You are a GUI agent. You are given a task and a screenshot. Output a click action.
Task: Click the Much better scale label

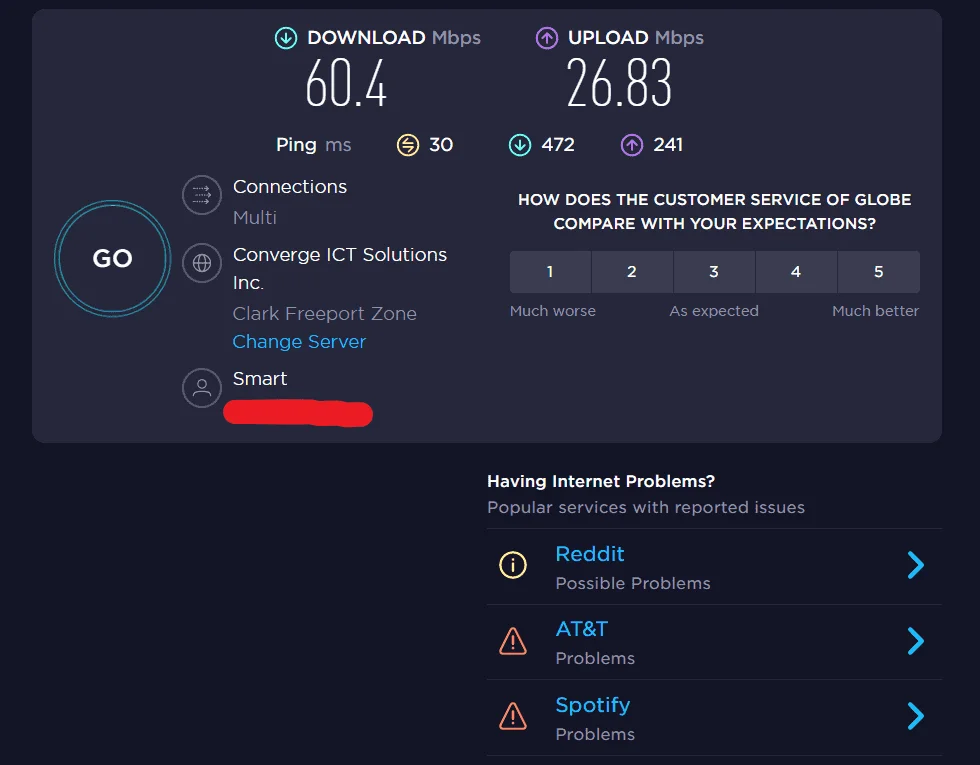[x=875, y=311]
